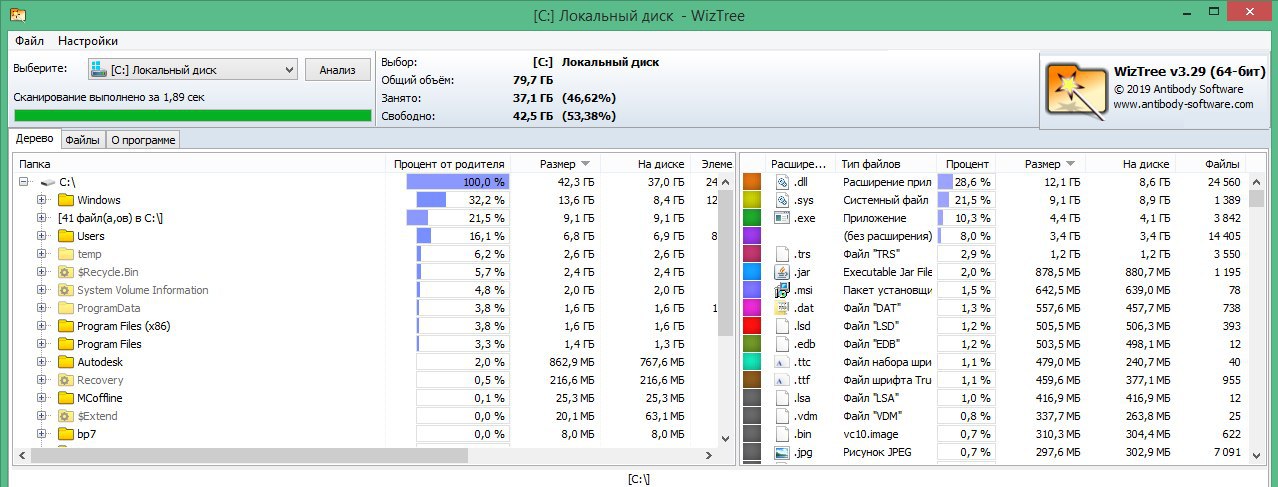Click the 13,6 ГБ size value
This screenshot has height=487, width=1278.
click(573, 200)
